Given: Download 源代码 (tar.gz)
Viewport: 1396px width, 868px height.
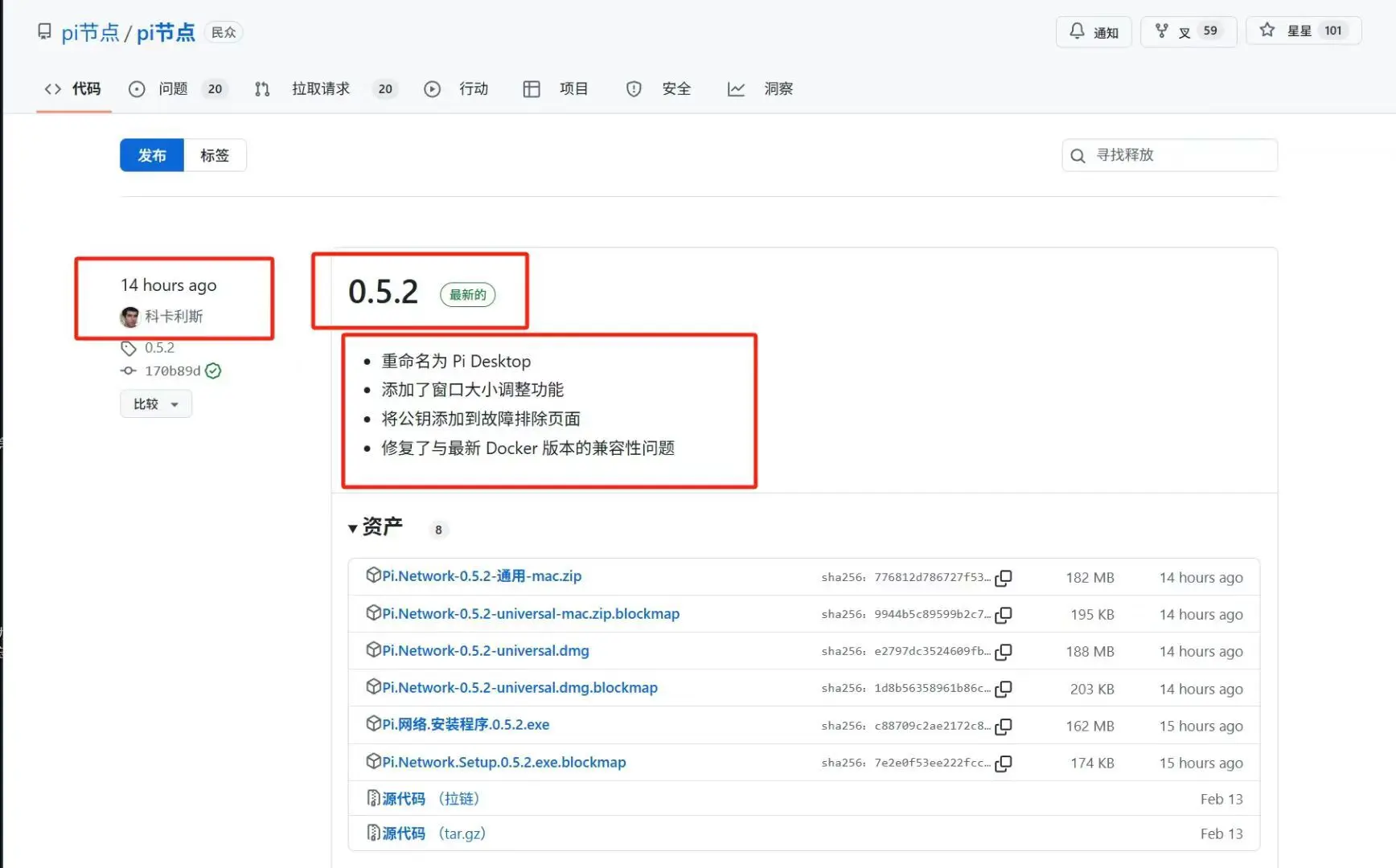Looking at the screenshot, I should tap(434, 833).
